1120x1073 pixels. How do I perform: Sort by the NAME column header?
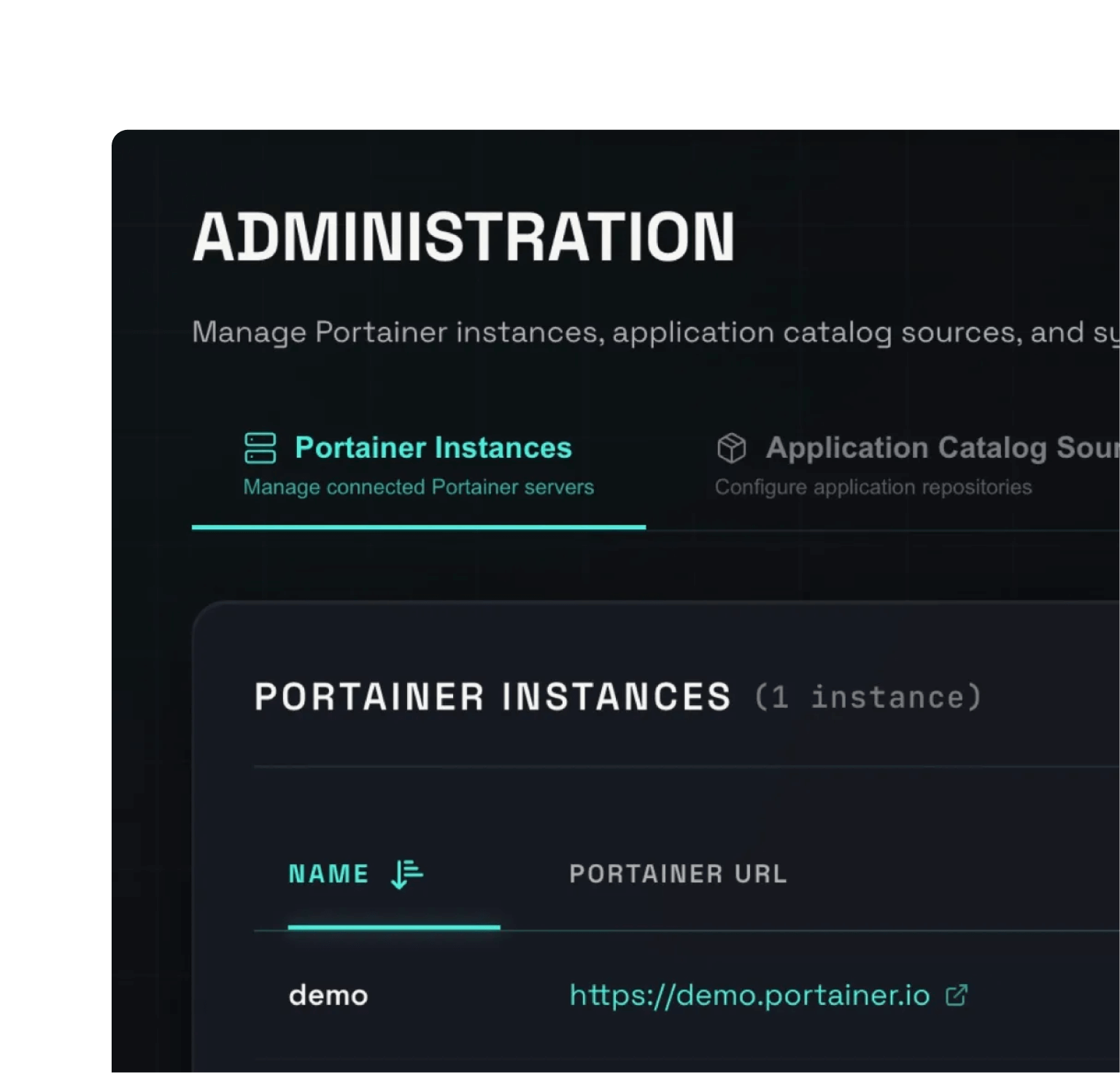(x=328, y=874)
